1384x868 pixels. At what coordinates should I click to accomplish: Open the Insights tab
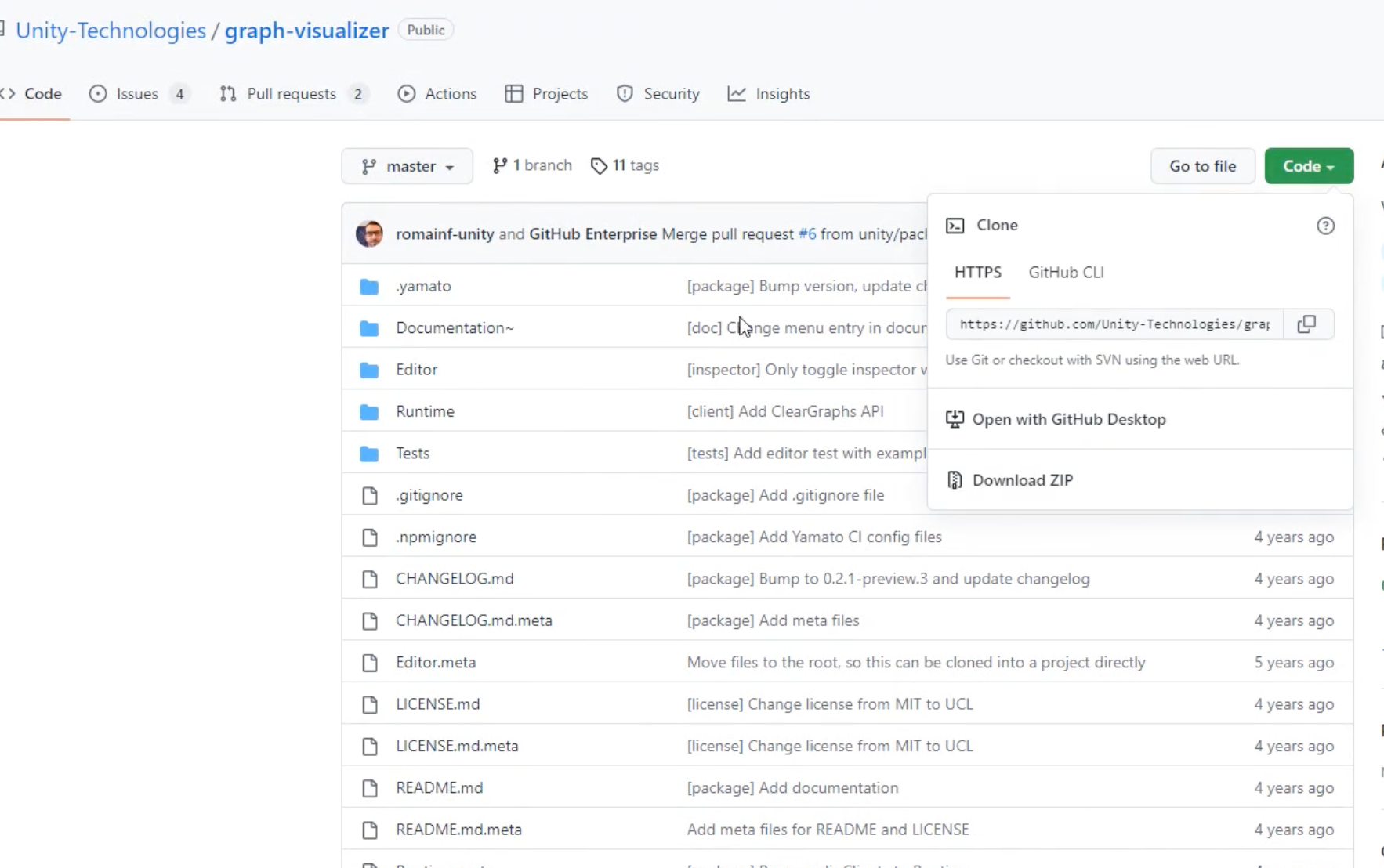pos(769,94)
